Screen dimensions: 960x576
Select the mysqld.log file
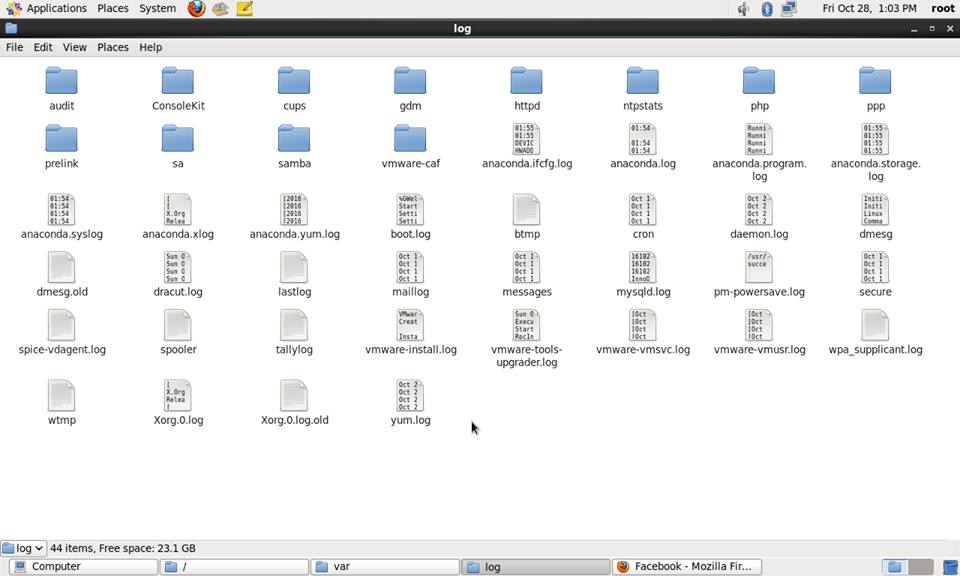tap(643, 268)
